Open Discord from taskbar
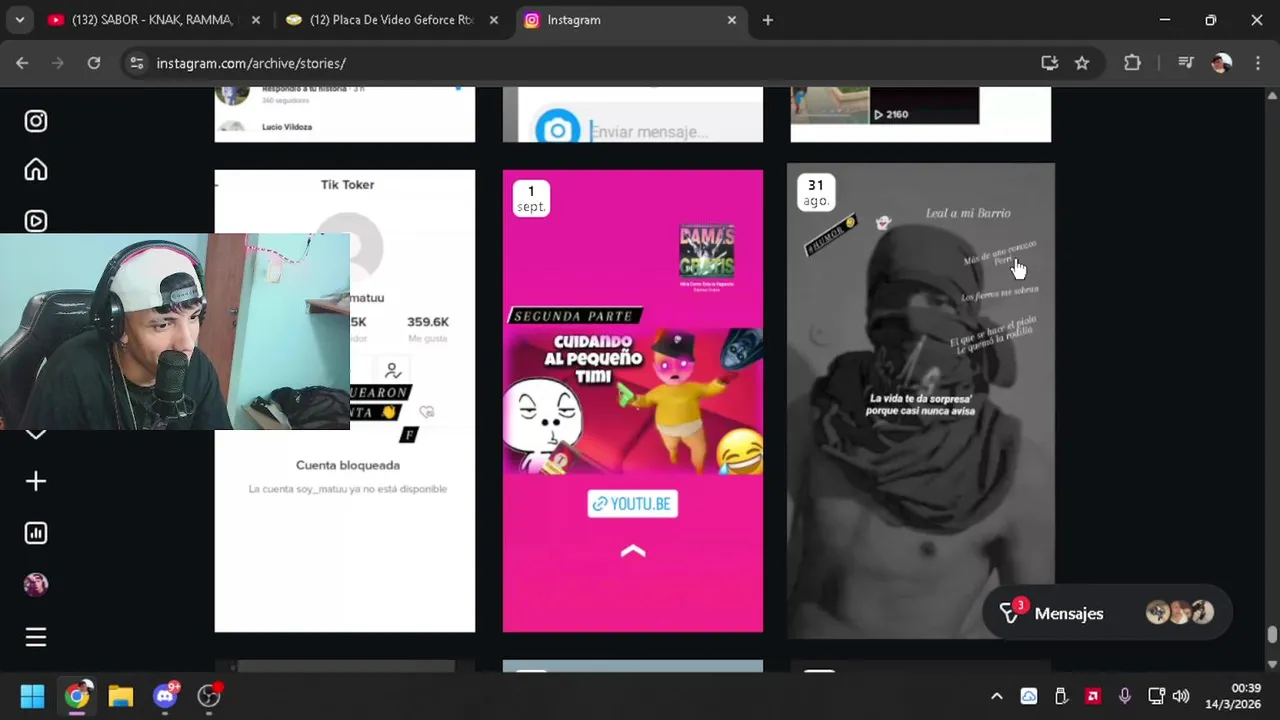The image size is (1280, 720). click(166, 696)
